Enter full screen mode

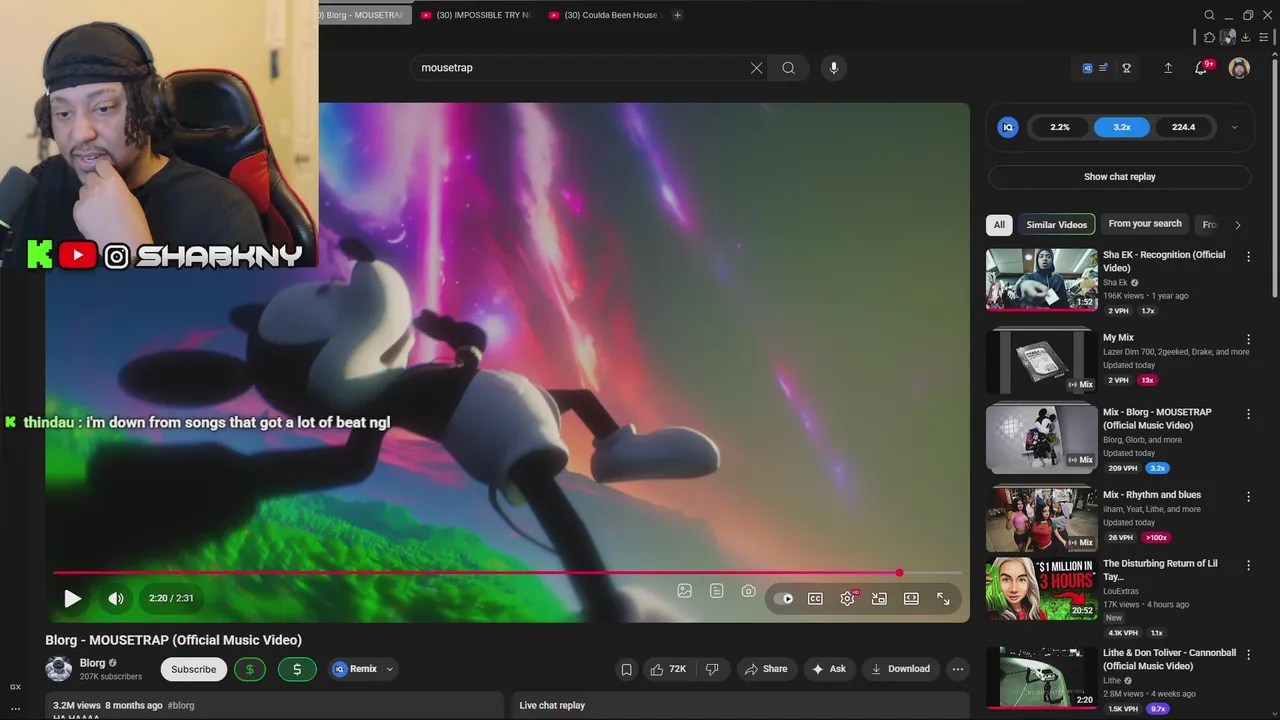943,598
